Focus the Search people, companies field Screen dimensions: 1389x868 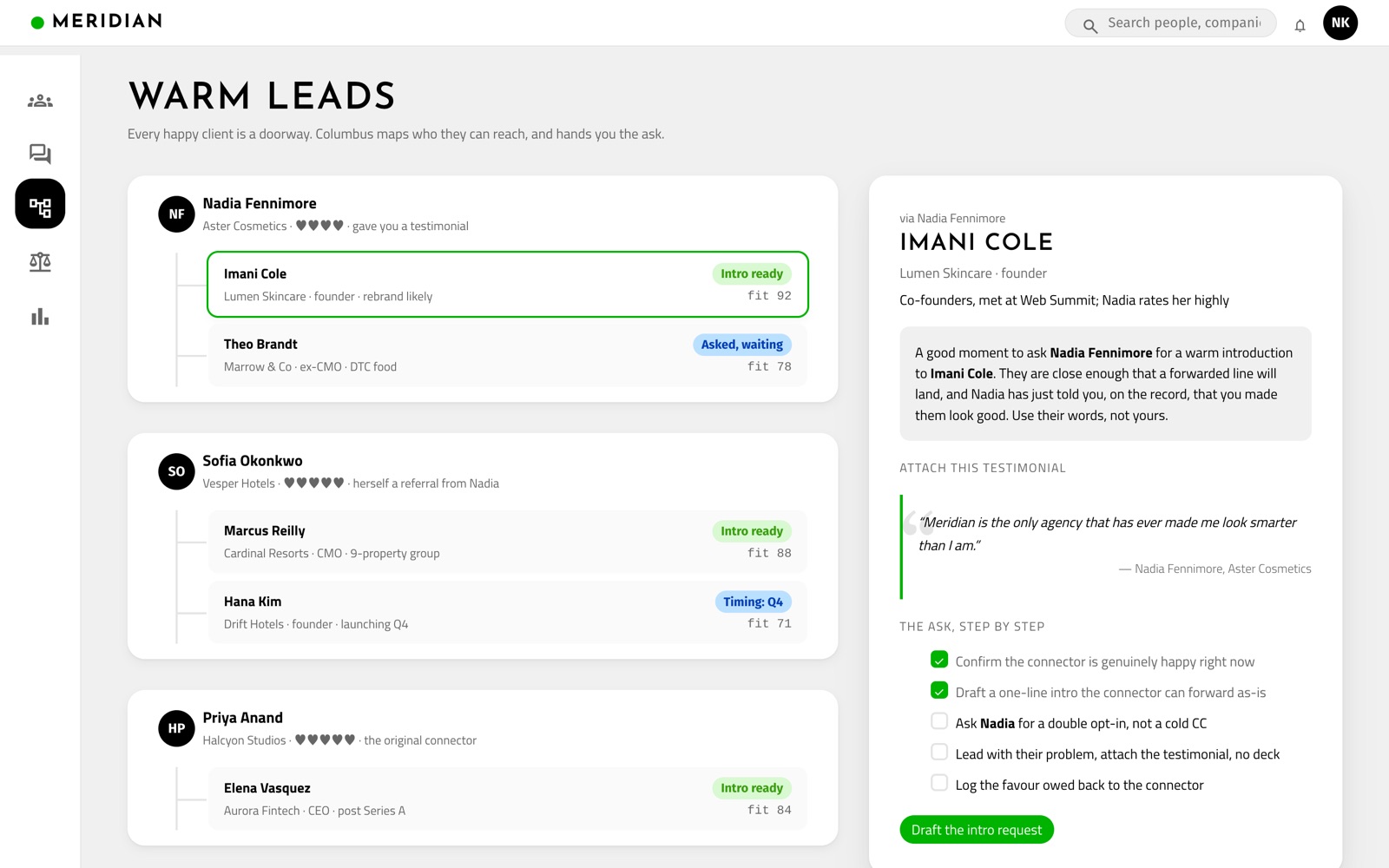coord(1170,23)
